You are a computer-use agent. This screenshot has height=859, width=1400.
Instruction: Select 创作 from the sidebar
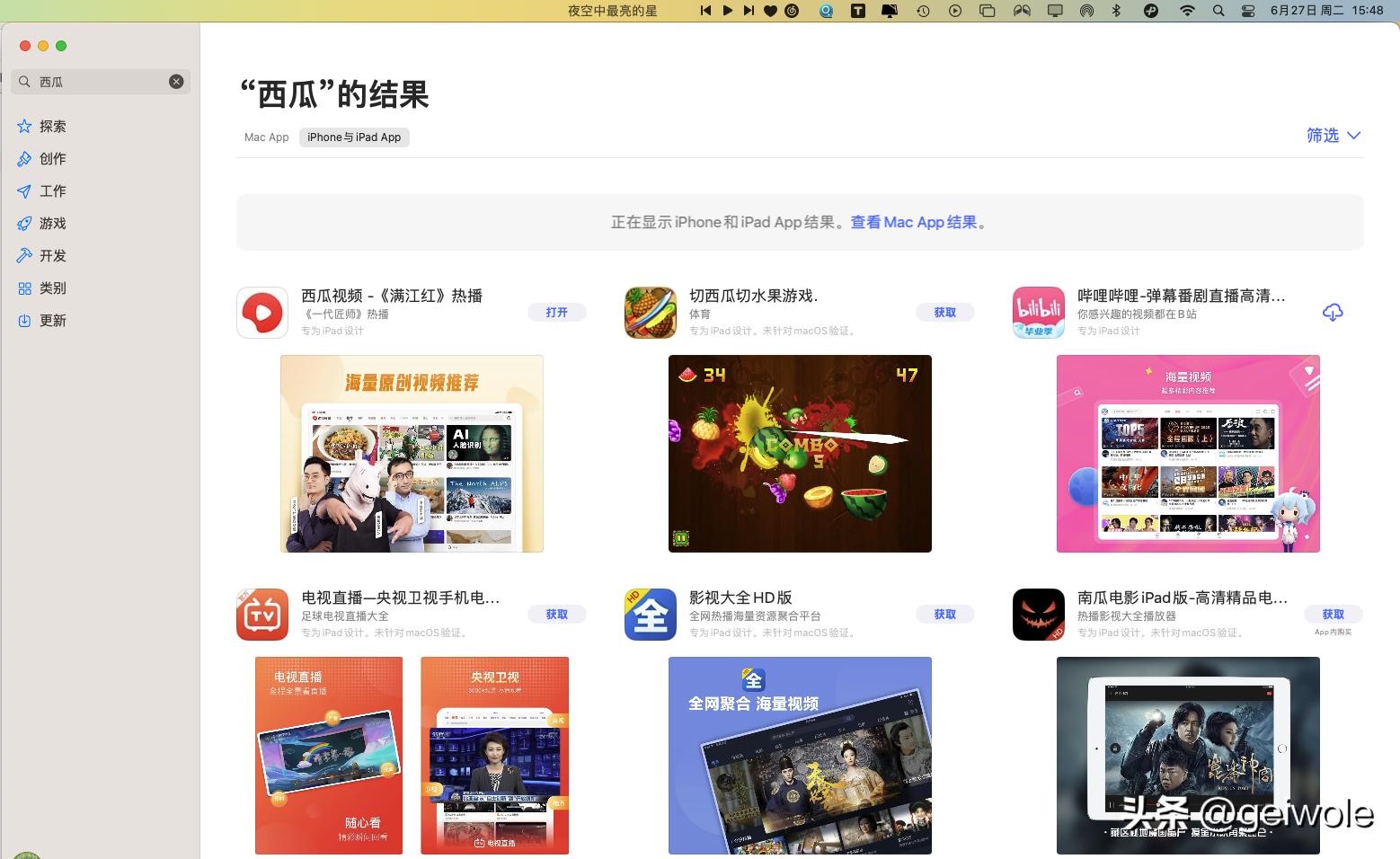coord(51,158)
